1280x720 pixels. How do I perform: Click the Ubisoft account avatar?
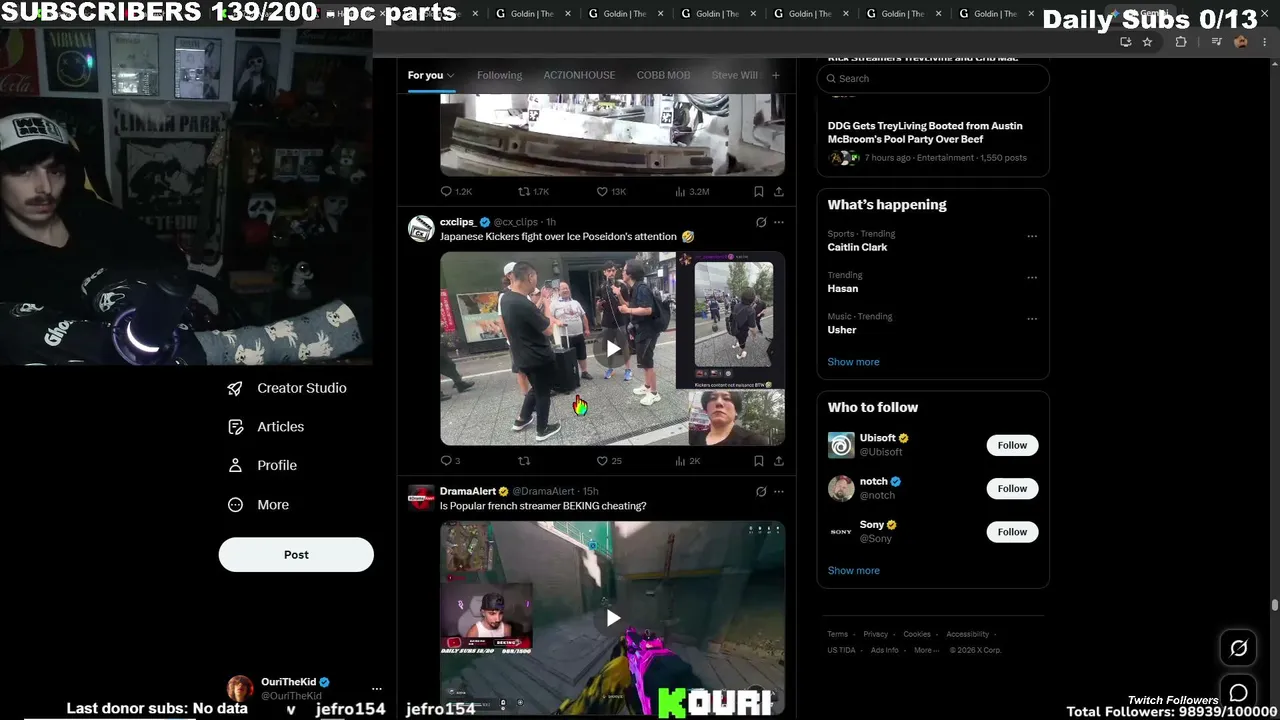[x=841, y=445]
